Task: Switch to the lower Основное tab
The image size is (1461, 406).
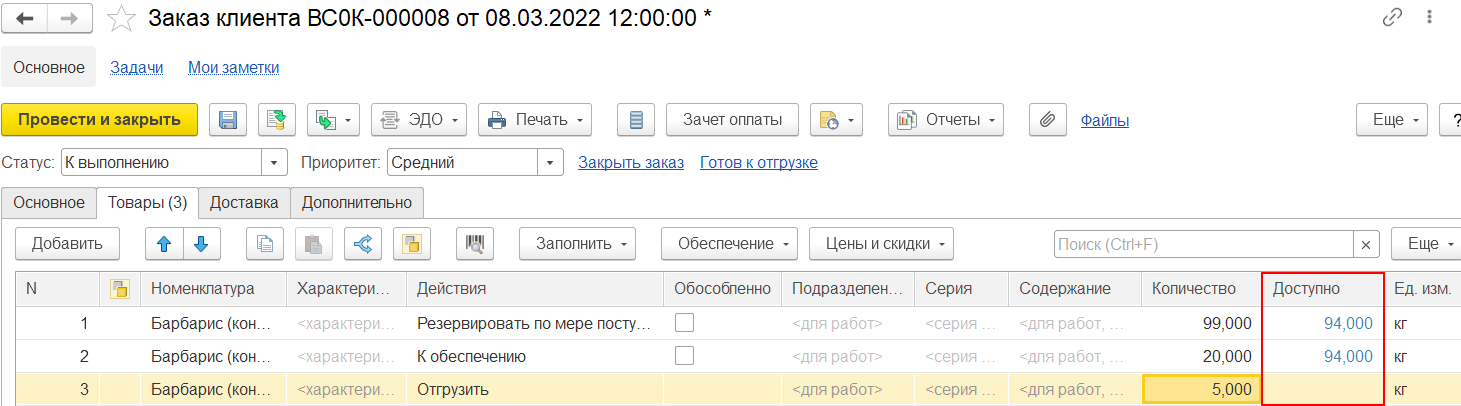Action: click(x=49, y=202)
